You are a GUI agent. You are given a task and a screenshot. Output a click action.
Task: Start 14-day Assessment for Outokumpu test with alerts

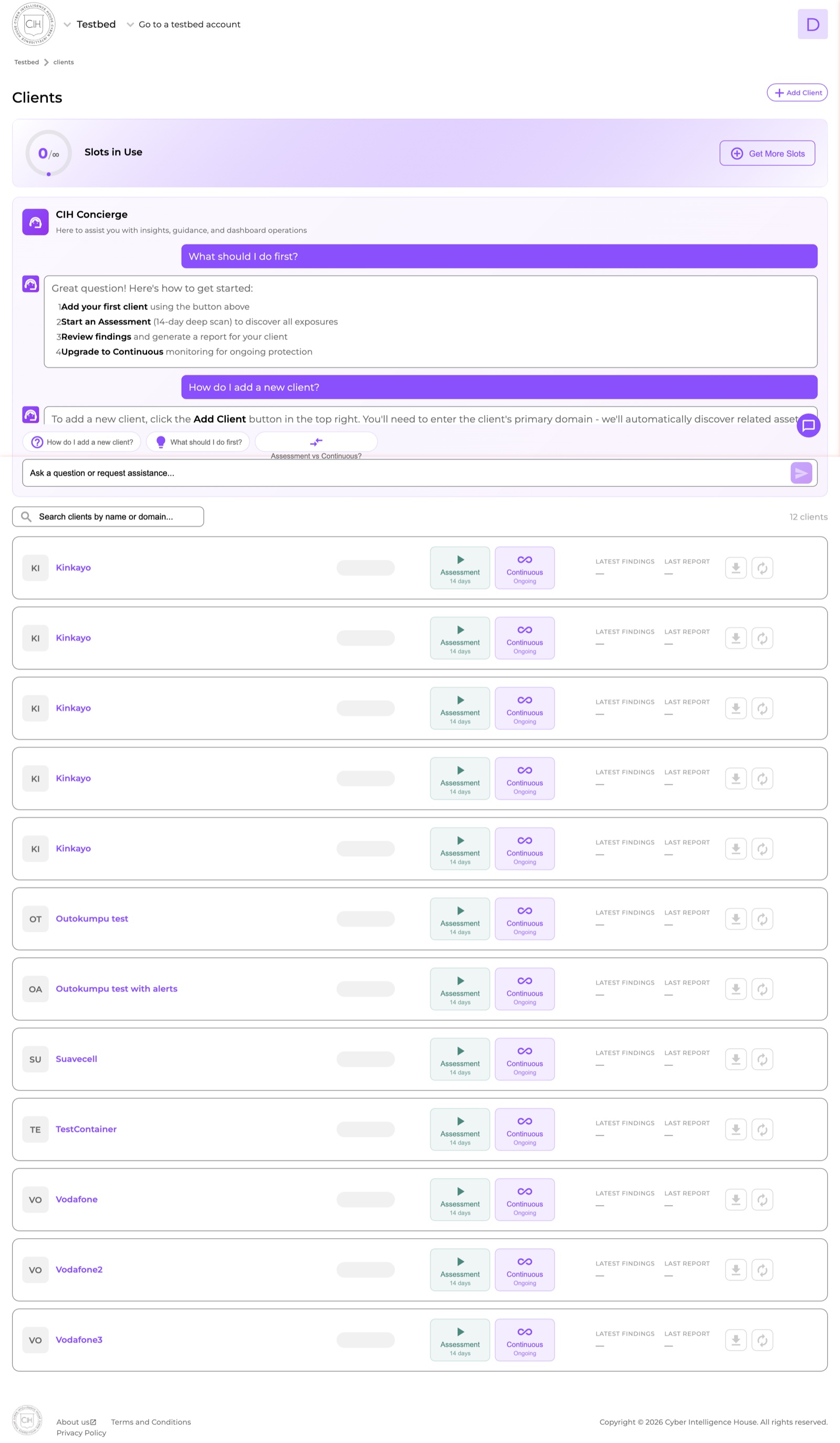click(x=460, y=989)
